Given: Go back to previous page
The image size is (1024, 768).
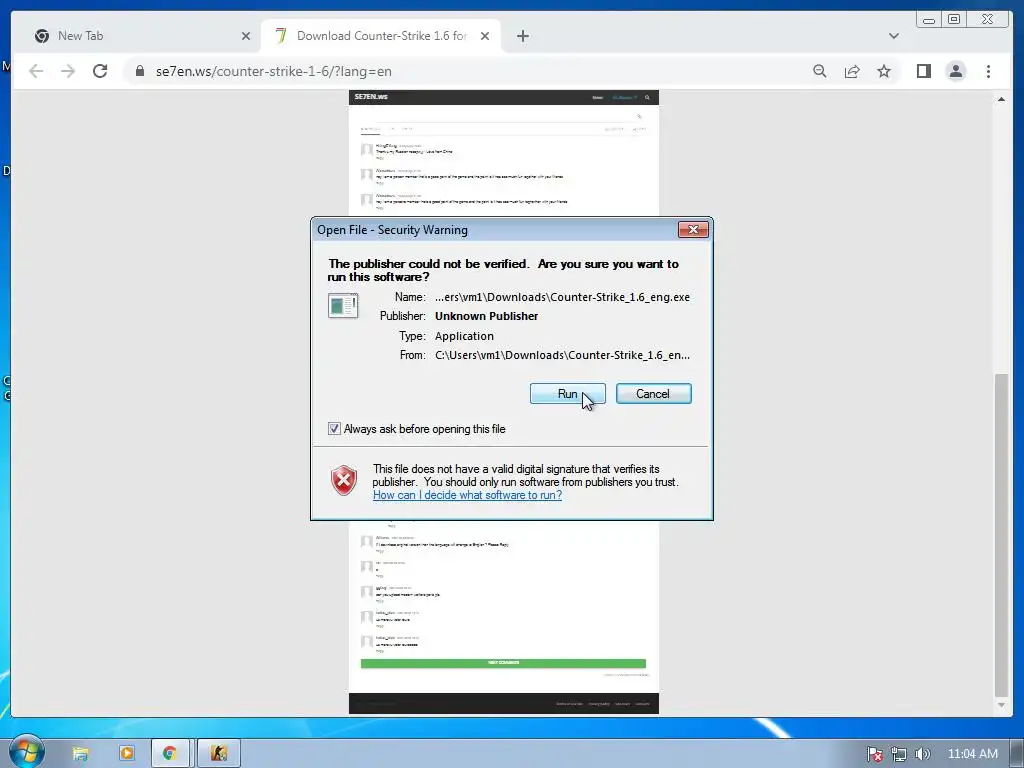Looking at the screenshot, I should [36, 71].
